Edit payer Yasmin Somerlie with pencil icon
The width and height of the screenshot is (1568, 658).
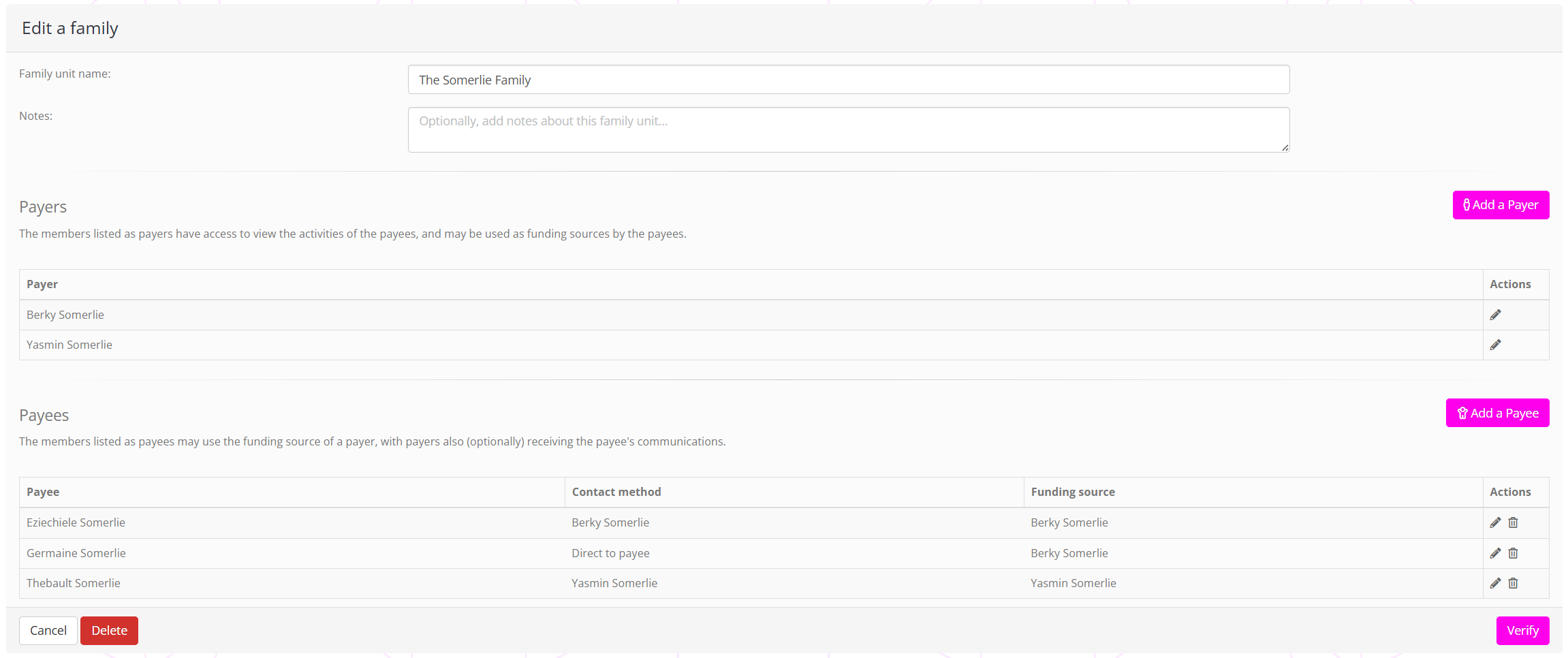click(1495, 345)
